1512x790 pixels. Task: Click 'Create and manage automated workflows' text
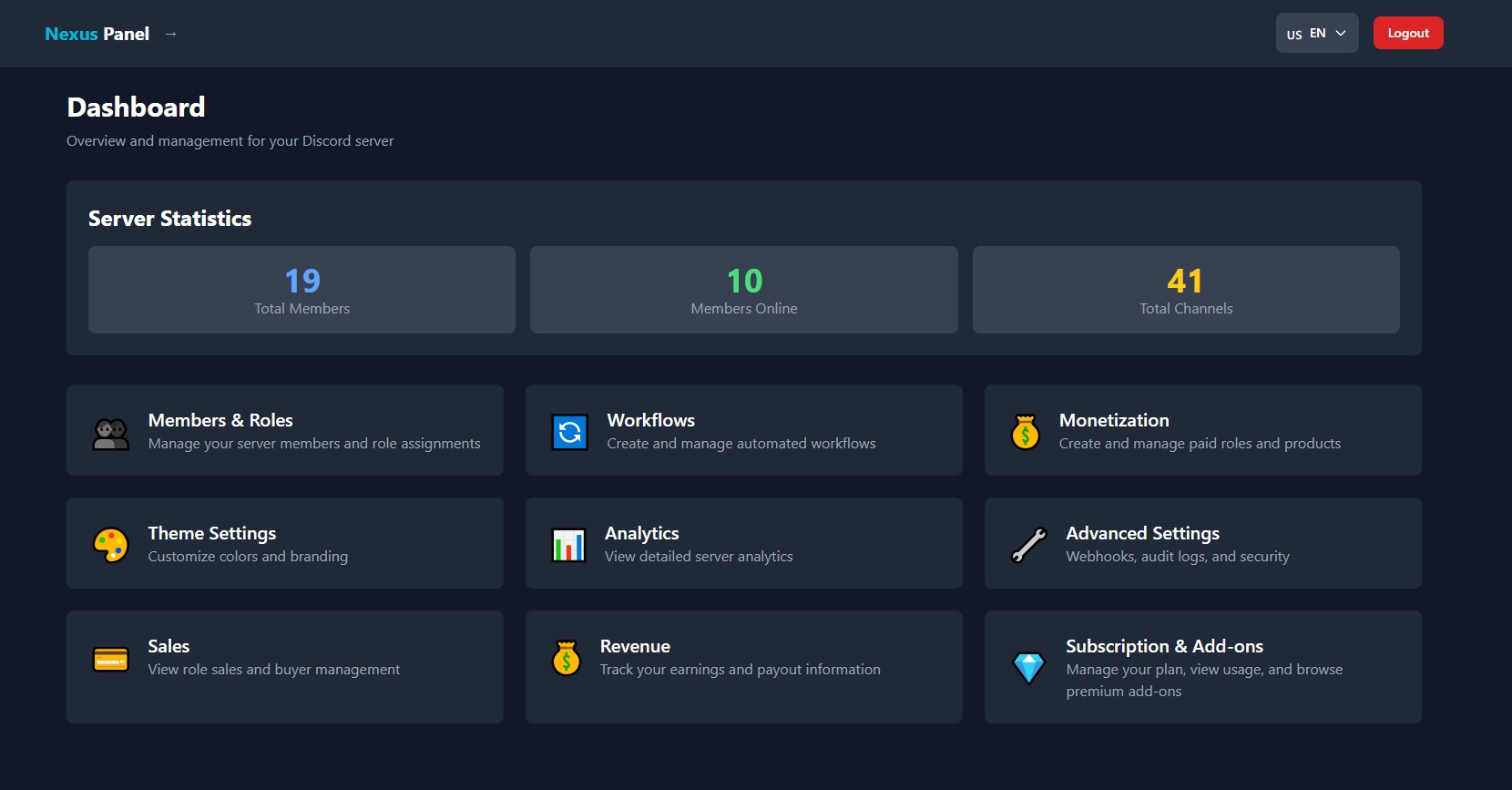point(741,444)
